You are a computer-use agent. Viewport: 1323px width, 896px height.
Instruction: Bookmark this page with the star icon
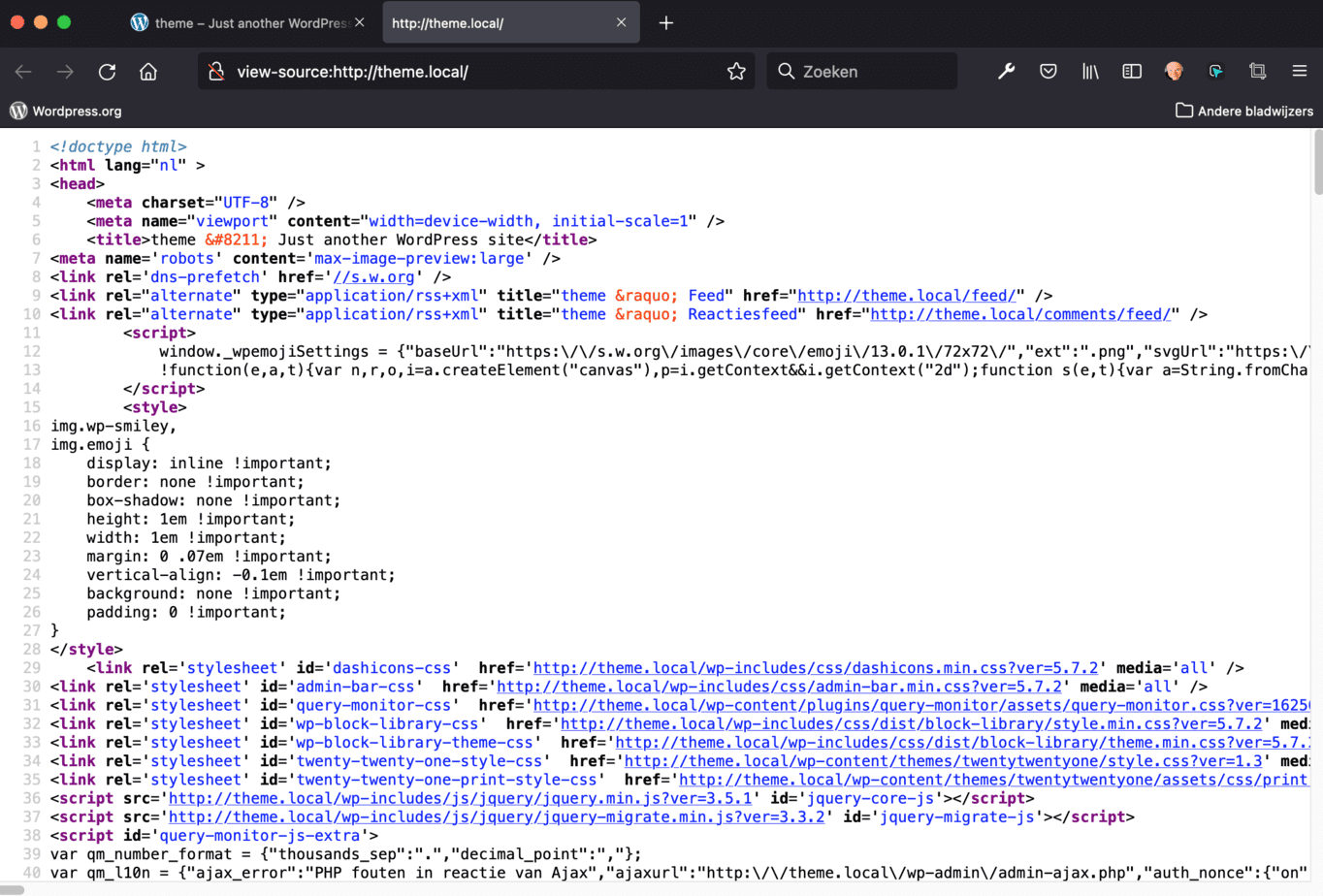(736, 72)
